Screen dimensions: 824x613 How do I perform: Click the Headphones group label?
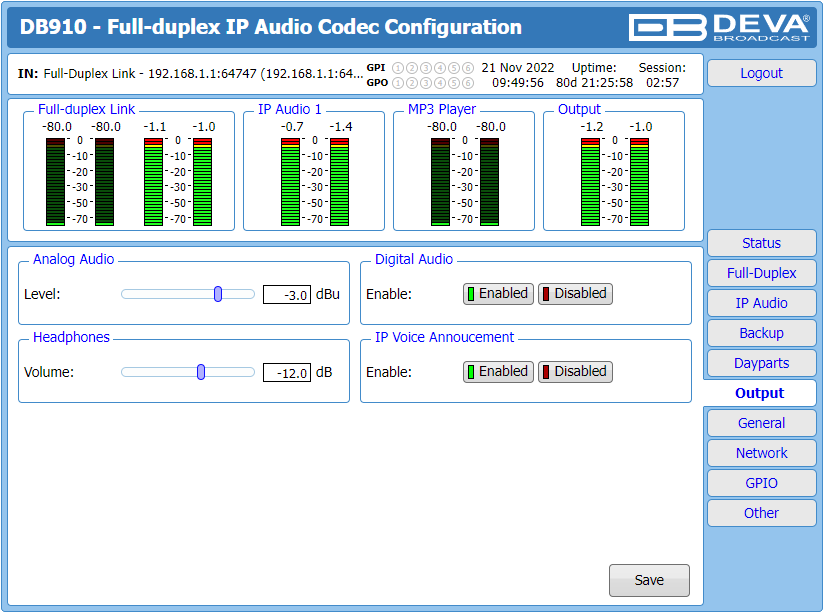(71, 337)
